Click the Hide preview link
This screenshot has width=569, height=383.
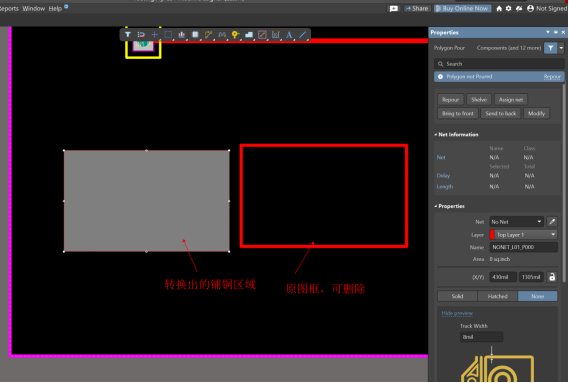point(457,313)
